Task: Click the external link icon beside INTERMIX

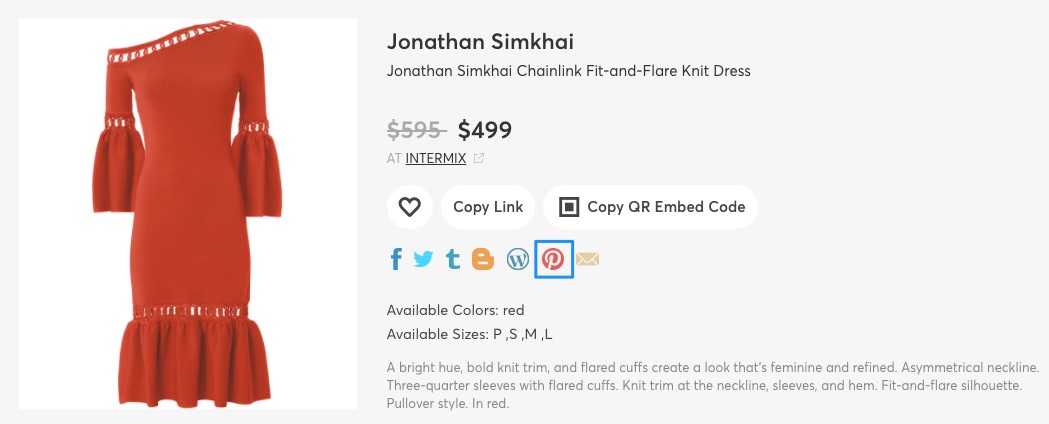Action: [479, 158]
